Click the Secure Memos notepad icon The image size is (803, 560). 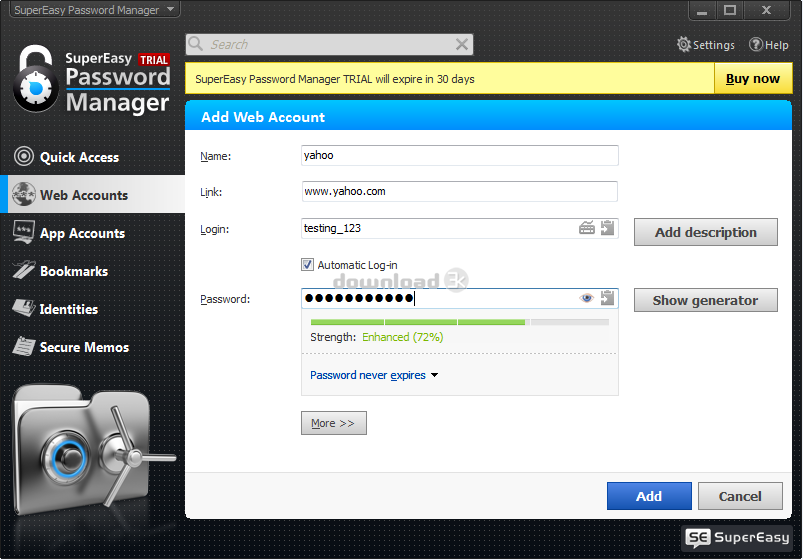coord(23,347)
